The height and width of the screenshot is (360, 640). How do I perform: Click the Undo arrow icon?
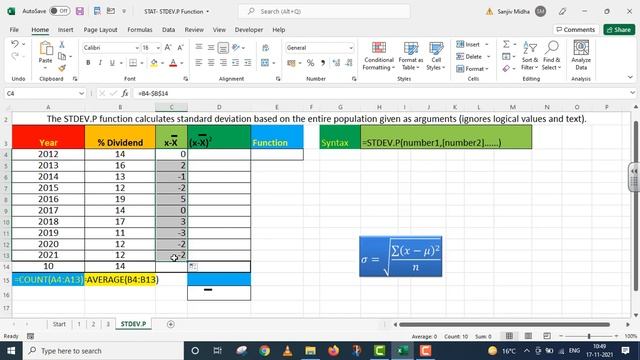(15, 44)
